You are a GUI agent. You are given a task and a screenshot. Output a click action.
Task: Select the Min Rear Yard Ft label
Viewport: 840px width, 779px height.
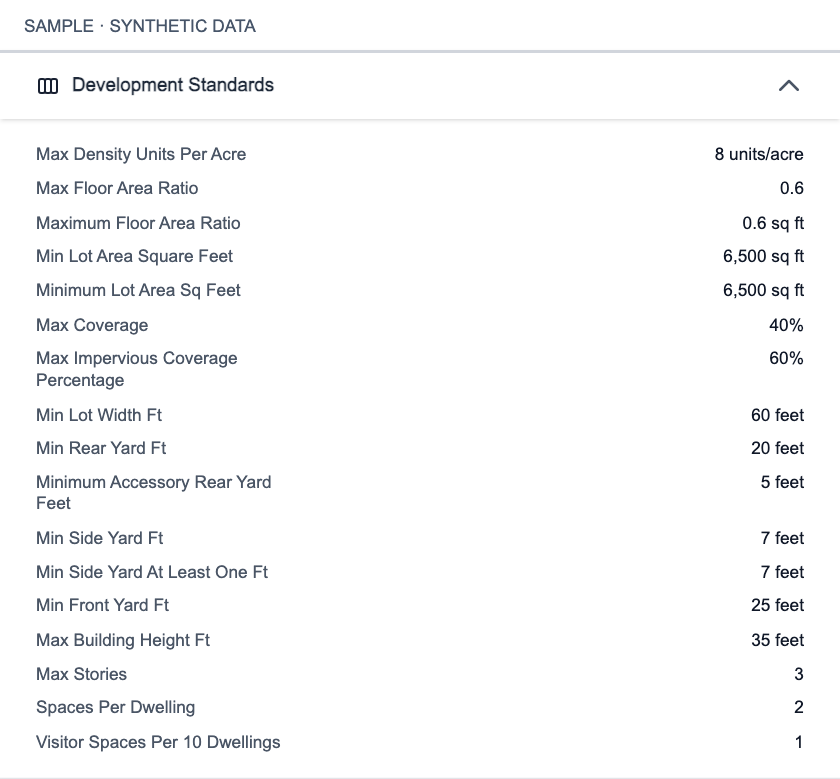coord(101,448)
